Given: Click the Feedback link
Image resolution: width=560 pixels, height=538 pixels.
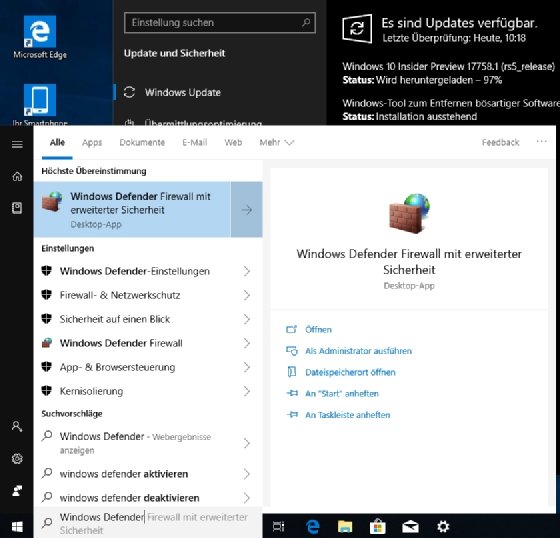Looking at the screenshot, I should pyautogui.click(x=500, y=143).
